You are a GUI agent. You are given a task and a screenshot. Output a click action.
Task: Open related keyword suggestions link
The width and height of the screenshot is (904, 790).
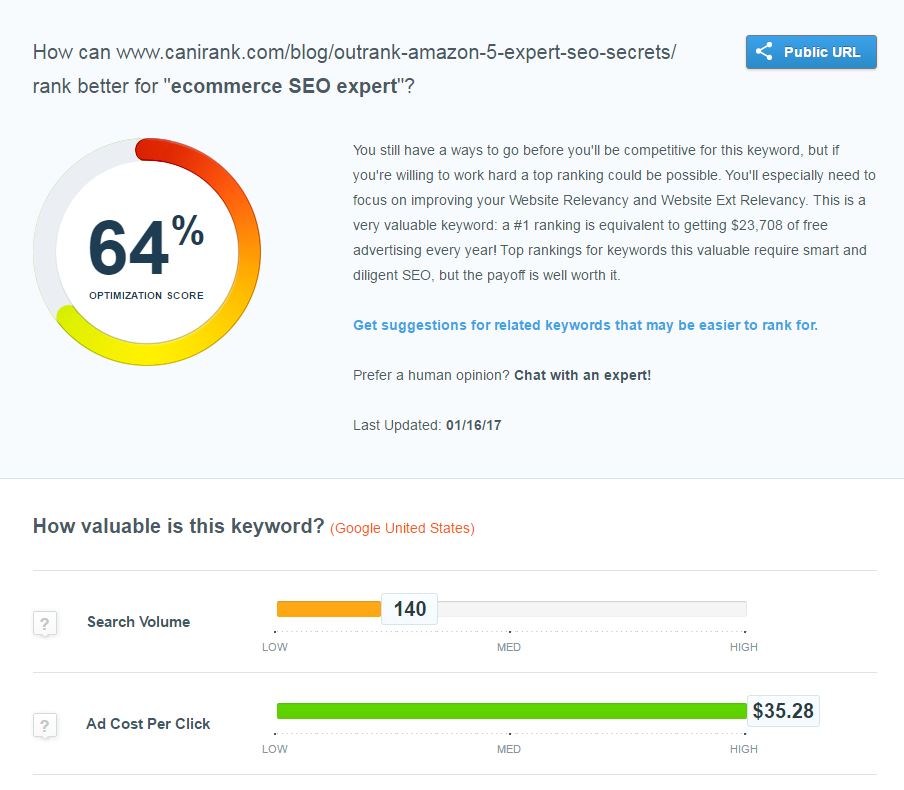585,325
